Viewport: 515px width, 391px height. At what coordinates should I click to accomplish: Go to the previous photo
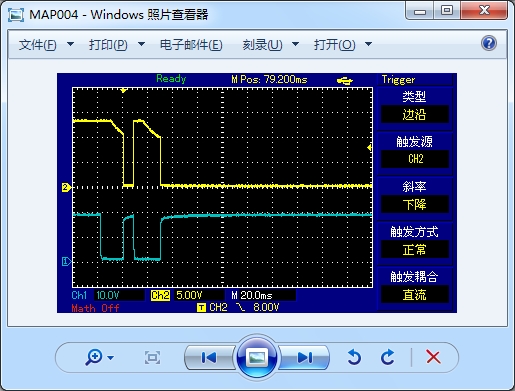tap(209, 358)
